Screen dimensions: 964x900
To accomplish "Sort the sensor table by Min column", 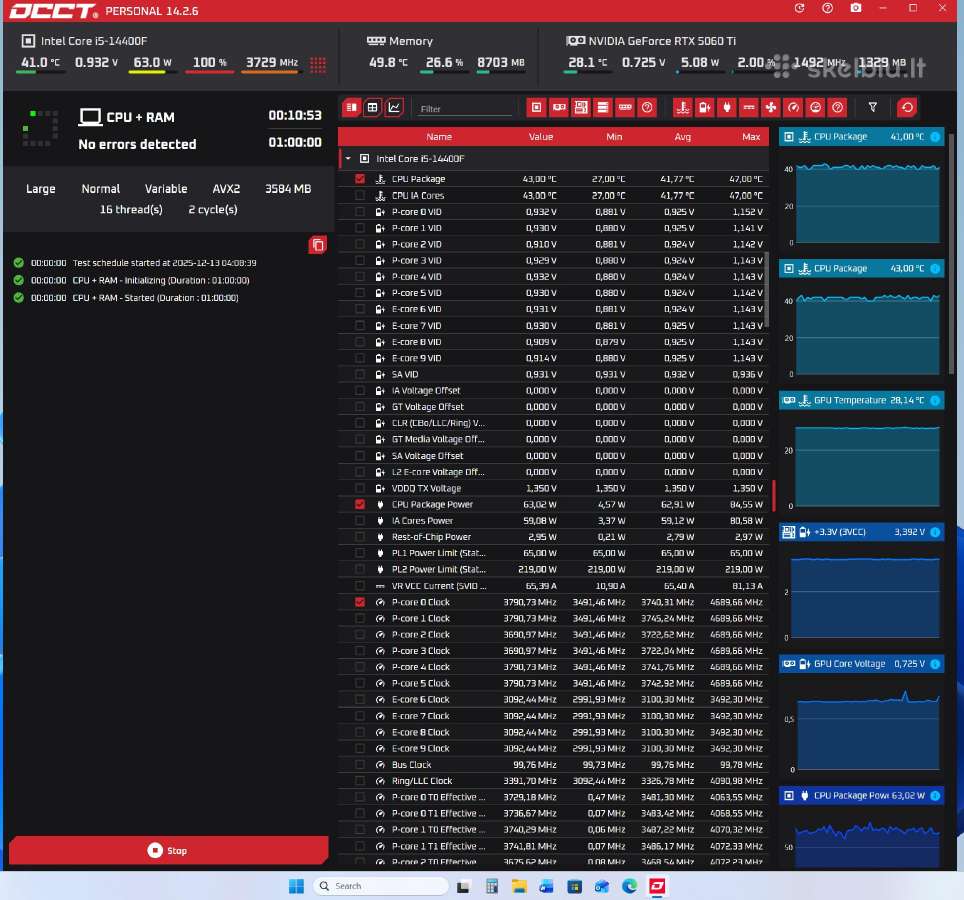I will point(614,137).
